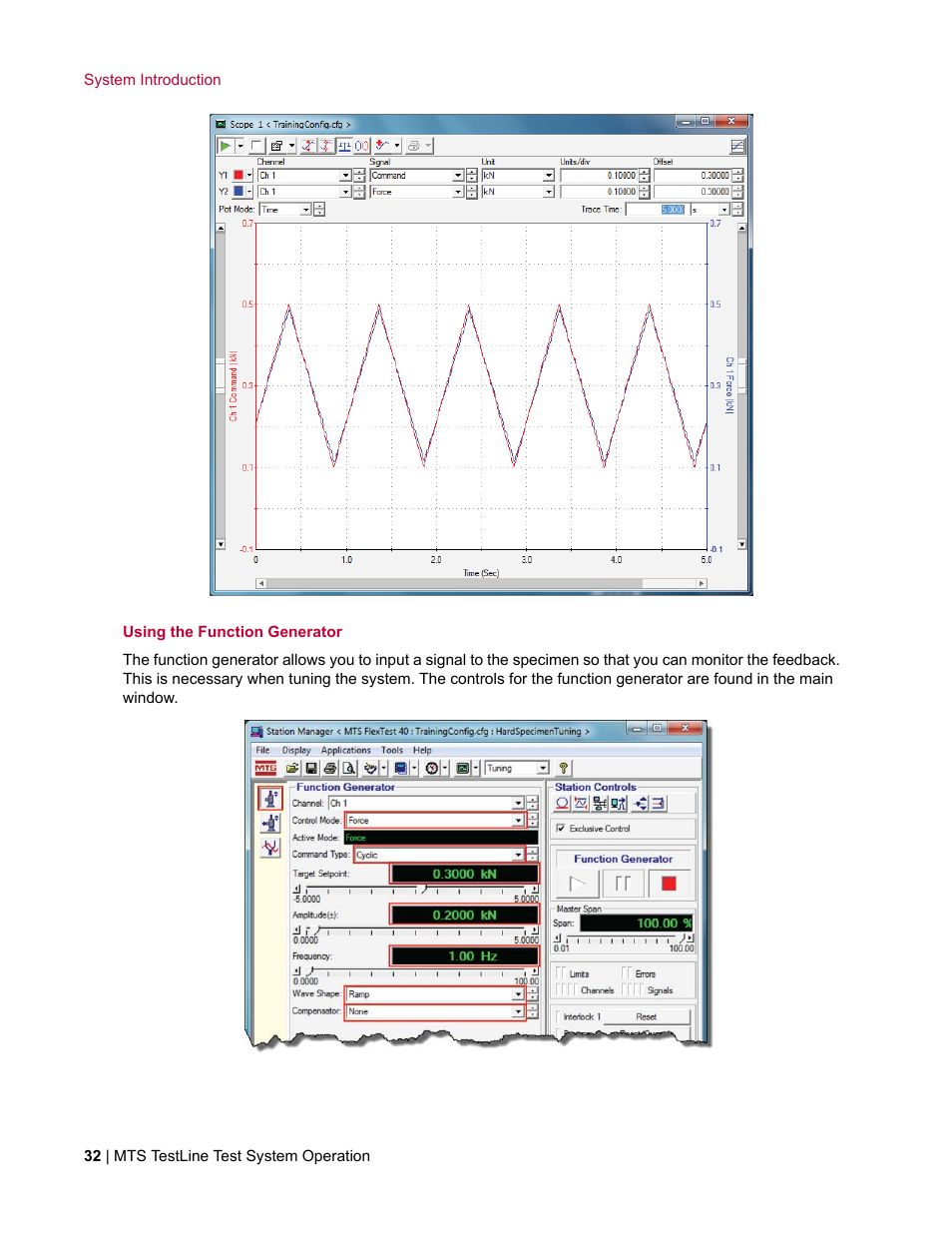Select the Auto Offset waveform side icon

270,848
